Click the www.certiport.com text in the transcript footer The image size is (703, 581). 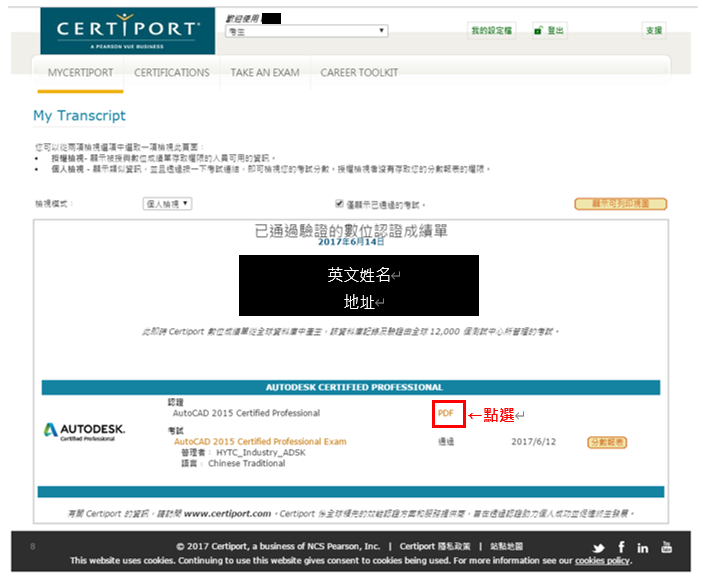click(x=227, y=513)
